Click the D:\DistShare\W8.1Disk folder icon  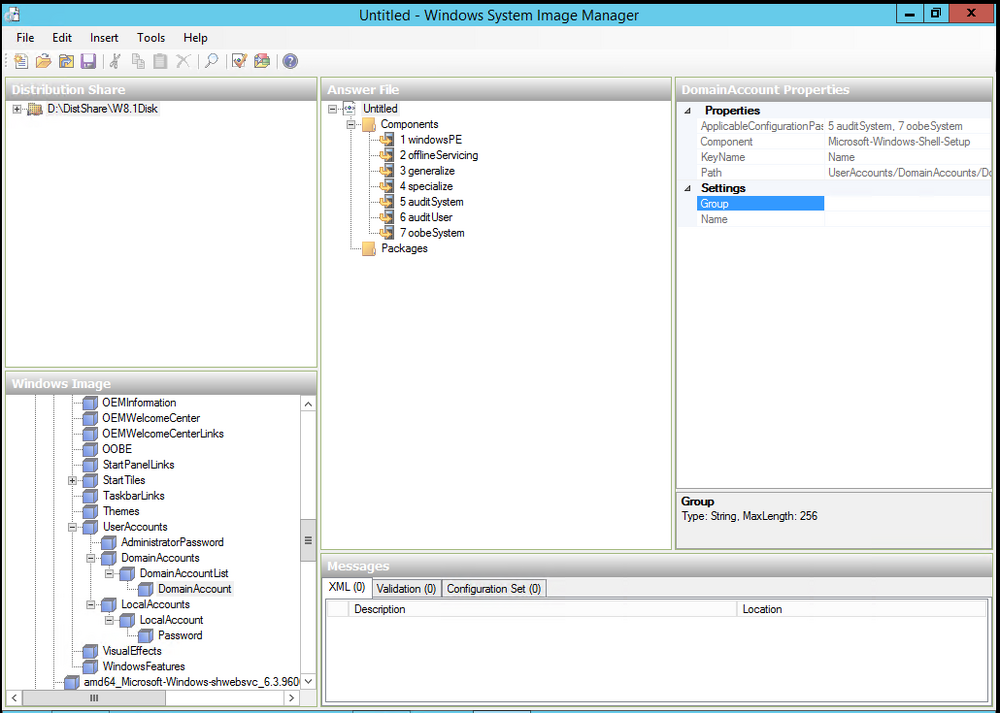pos(35,109)
